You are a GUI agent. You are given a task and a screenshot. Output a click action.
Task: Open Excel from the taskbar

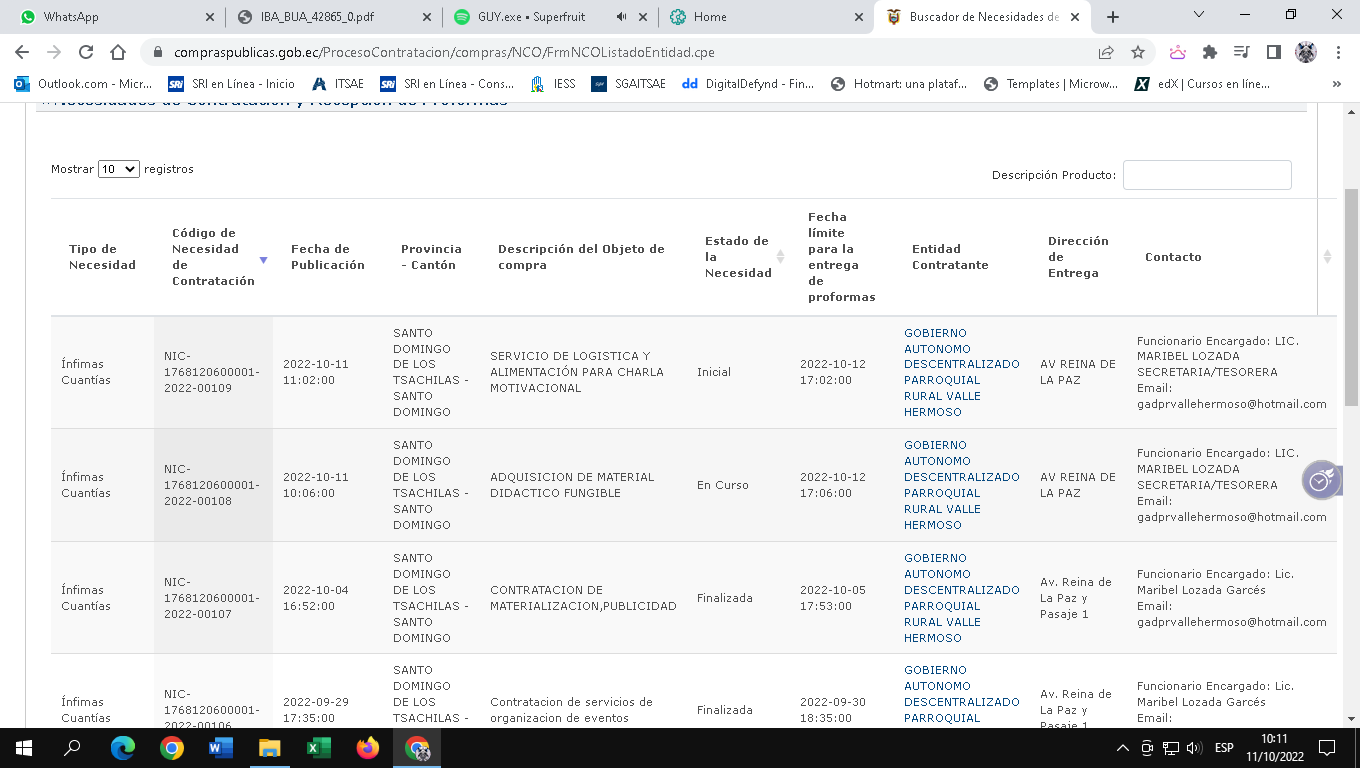click(x=319, y=748)
